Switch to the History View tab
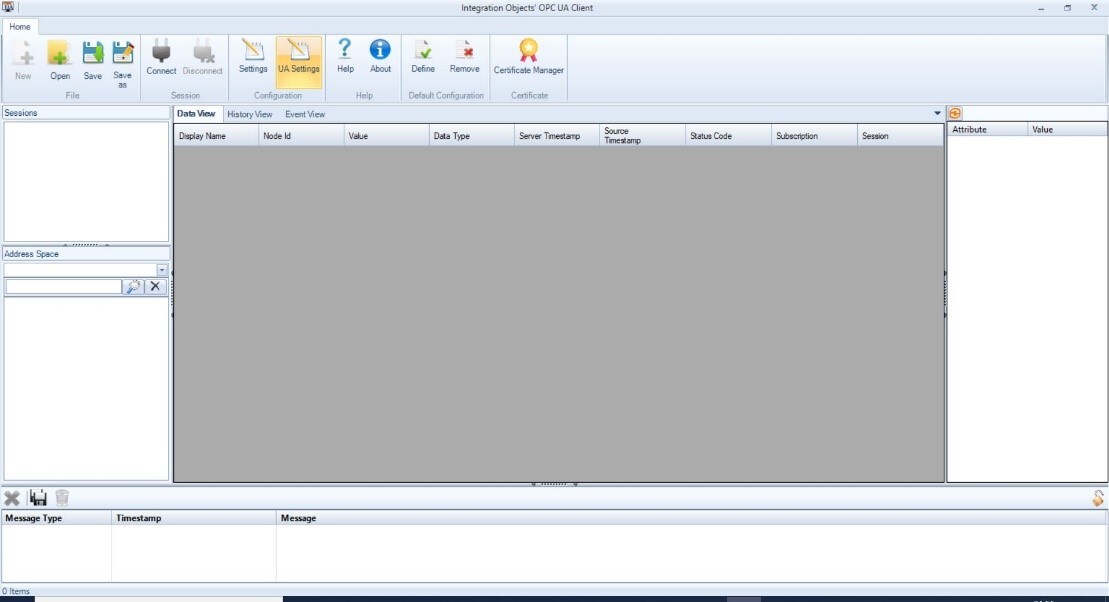This screenshot has height=602, width=1109. (249, 115)
